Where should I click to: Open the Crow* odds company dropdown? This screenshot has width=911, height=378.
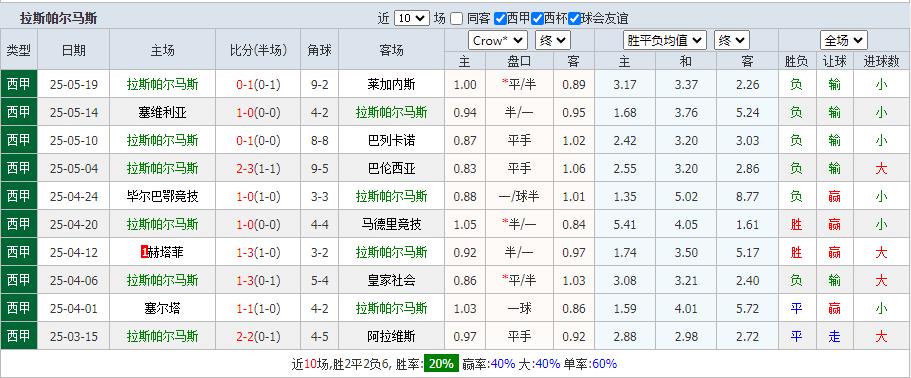point(498,41)
